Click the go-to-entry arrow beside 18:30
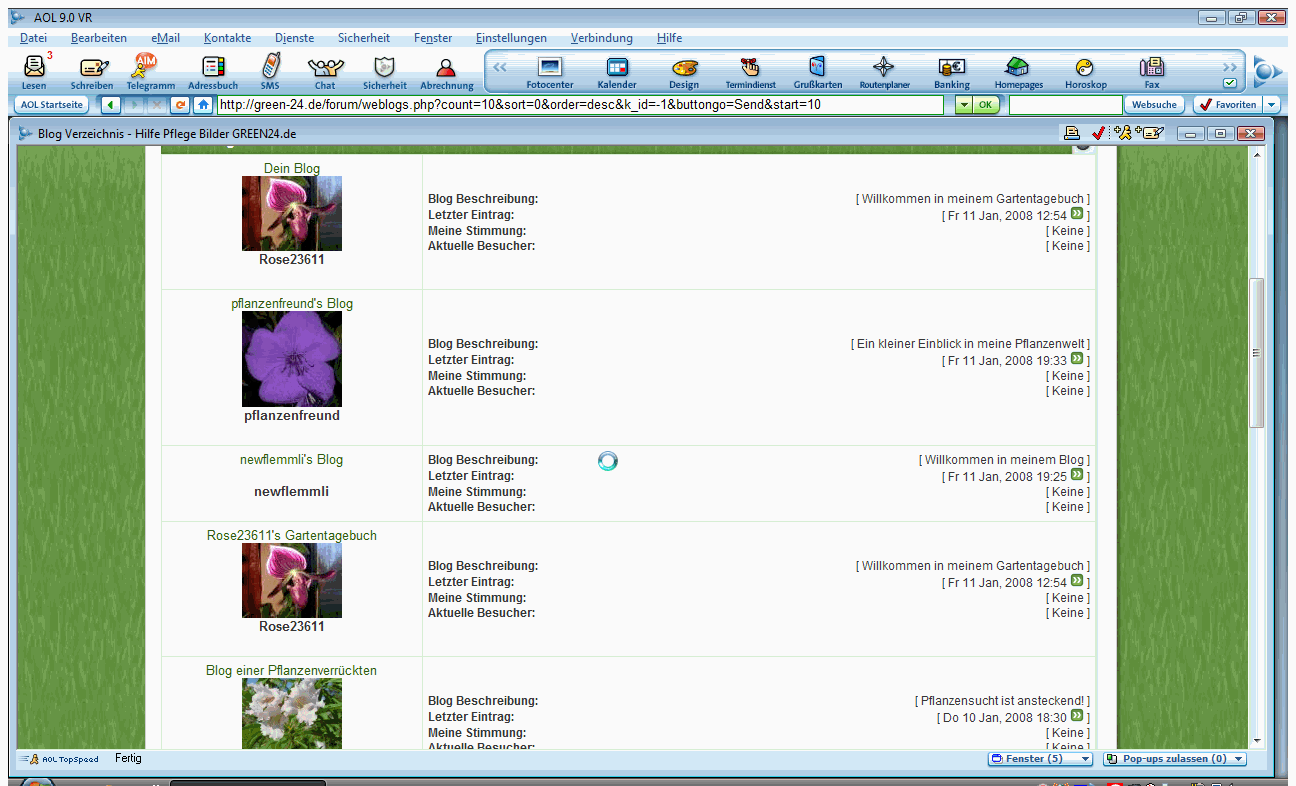This screenshot has height=786, width=1296. coord(1077,716)
